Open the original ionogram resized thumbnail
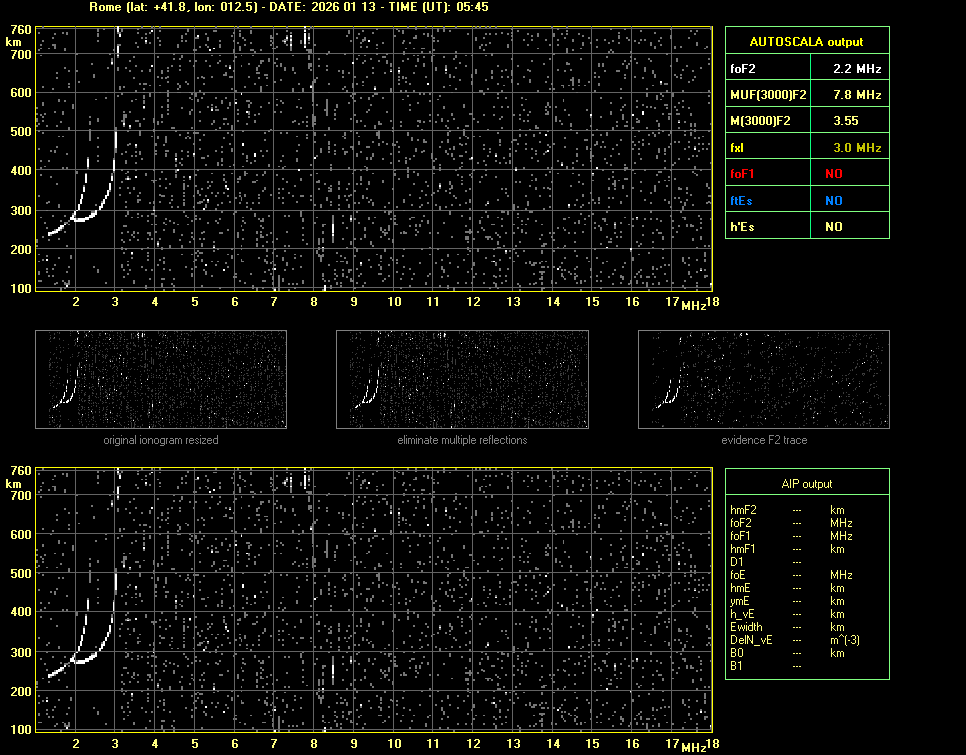The image size is (966, 755). [x=161, y=379]
